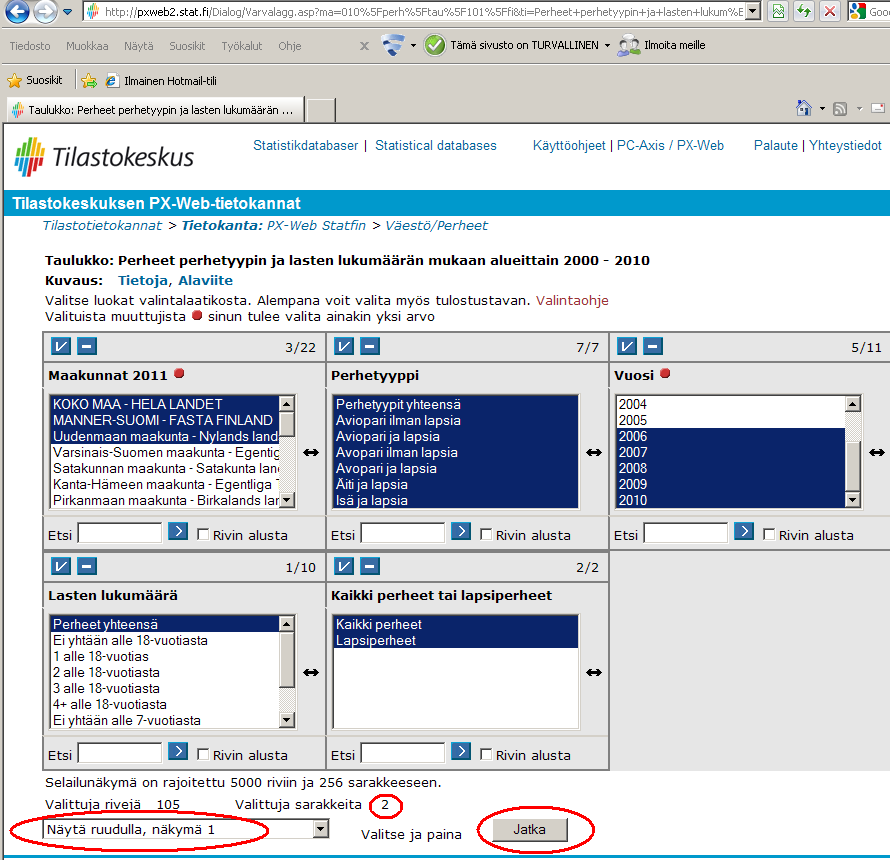Toggle Rivin alusta under Perhetyyppi

tap(486, 534)
